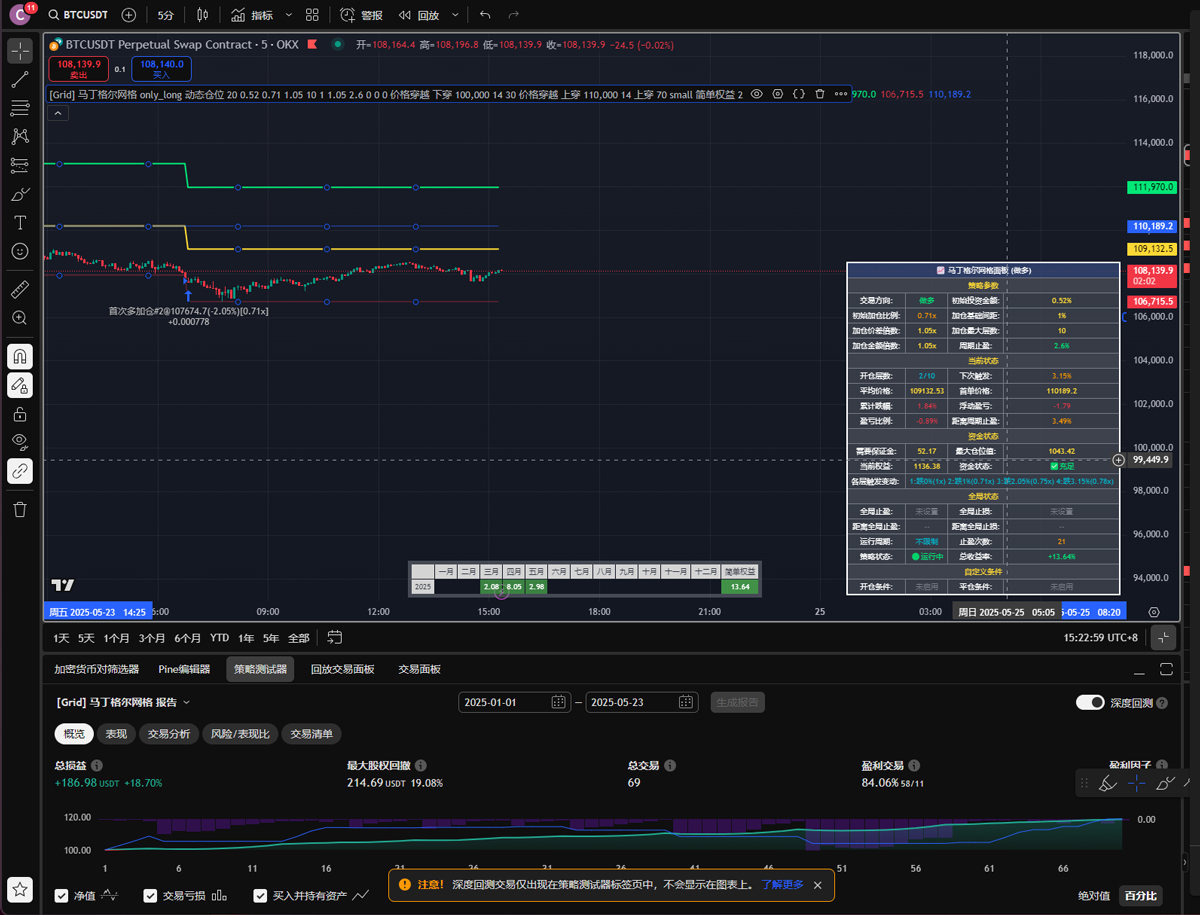Viewport: 1200px width, 915px height.
Task: Click the undo arrow in top toolbar
Action: [485, 15]
